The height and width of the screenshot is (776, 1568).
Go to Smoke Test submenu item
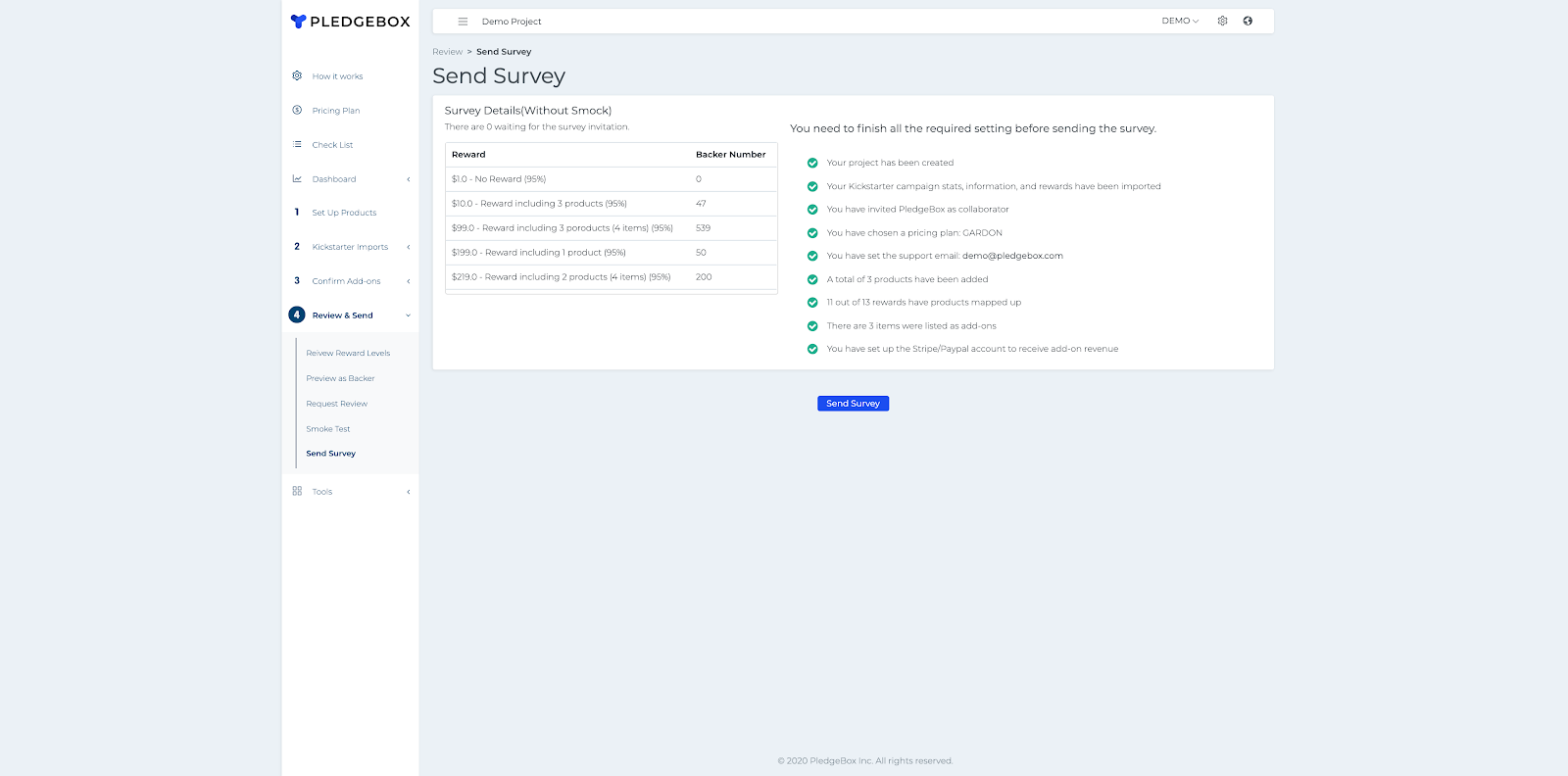click(x=327, y=429)
